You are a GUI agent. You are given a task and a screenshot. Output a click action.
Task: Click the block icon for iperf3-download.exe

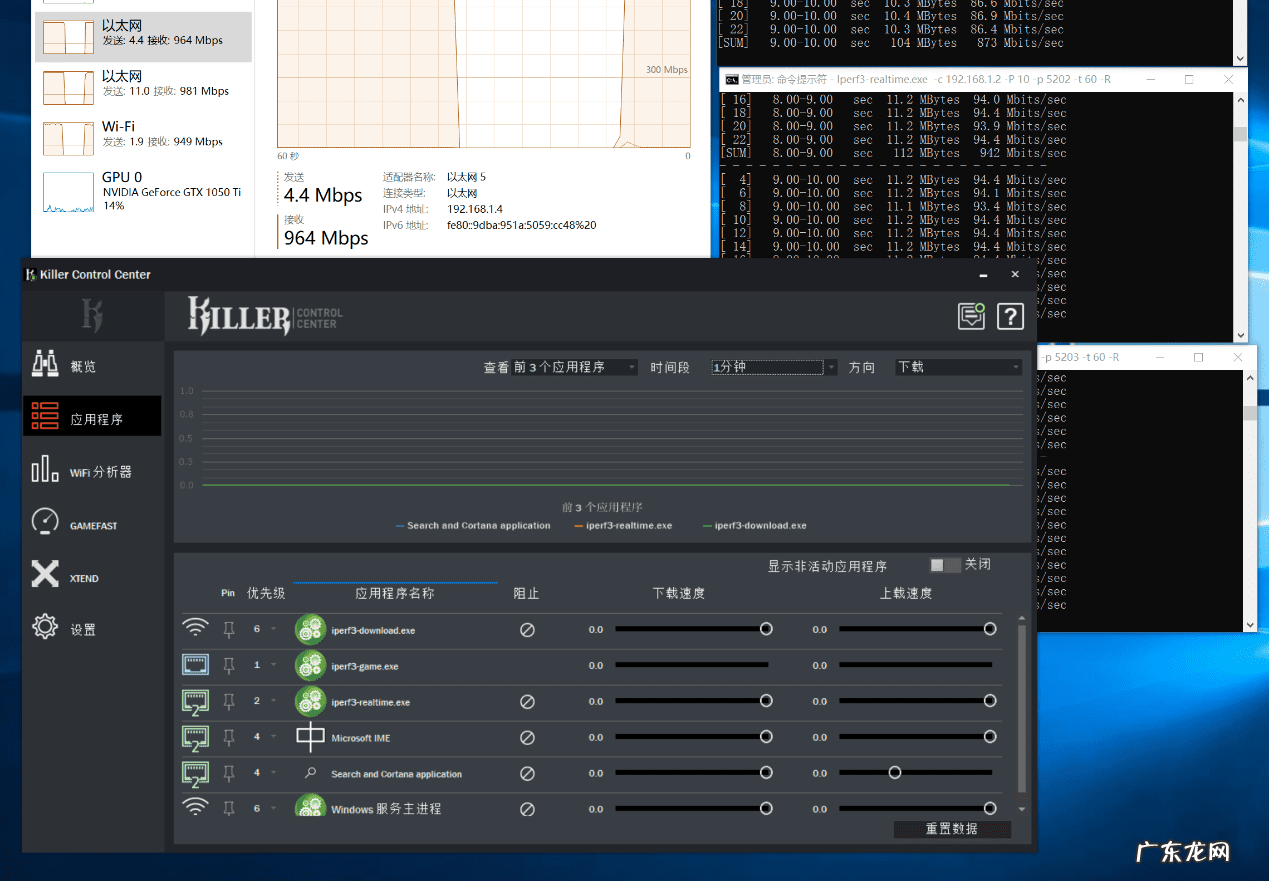click(527, 630)
